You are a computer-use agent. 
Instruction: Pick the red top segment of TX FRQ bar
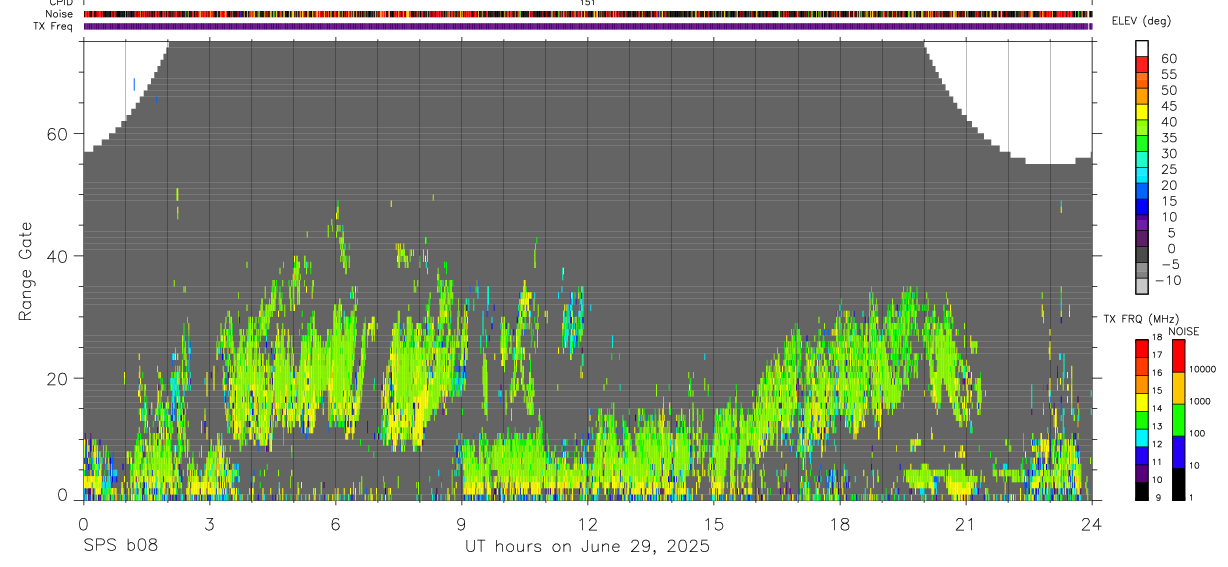pyautogui.click(x=1142, y=349)
